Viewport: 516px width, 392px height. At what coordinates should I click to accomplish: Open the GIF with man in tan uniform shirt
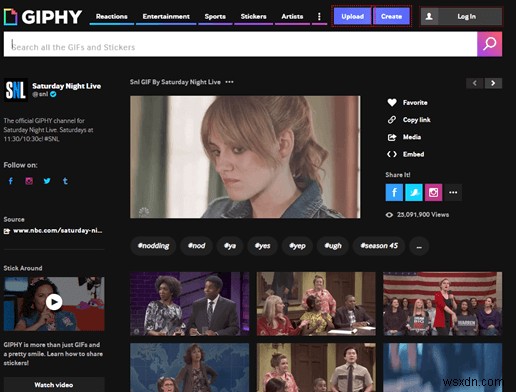click(x=316, y=368)
